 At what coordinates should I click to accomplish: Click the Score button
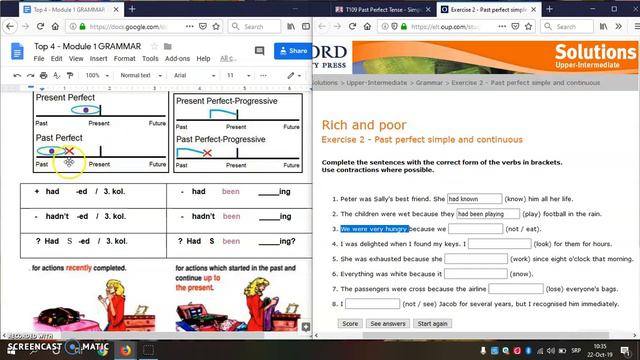click(x=350, y=324)
